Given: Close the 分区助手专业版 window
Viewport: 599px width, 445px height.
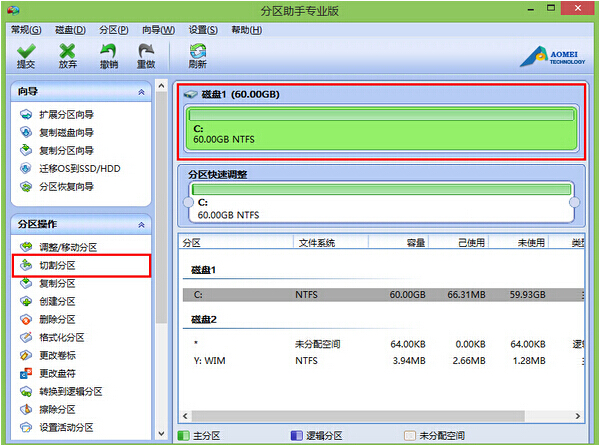Looking at the screenshot, I should tap(578, 8).
